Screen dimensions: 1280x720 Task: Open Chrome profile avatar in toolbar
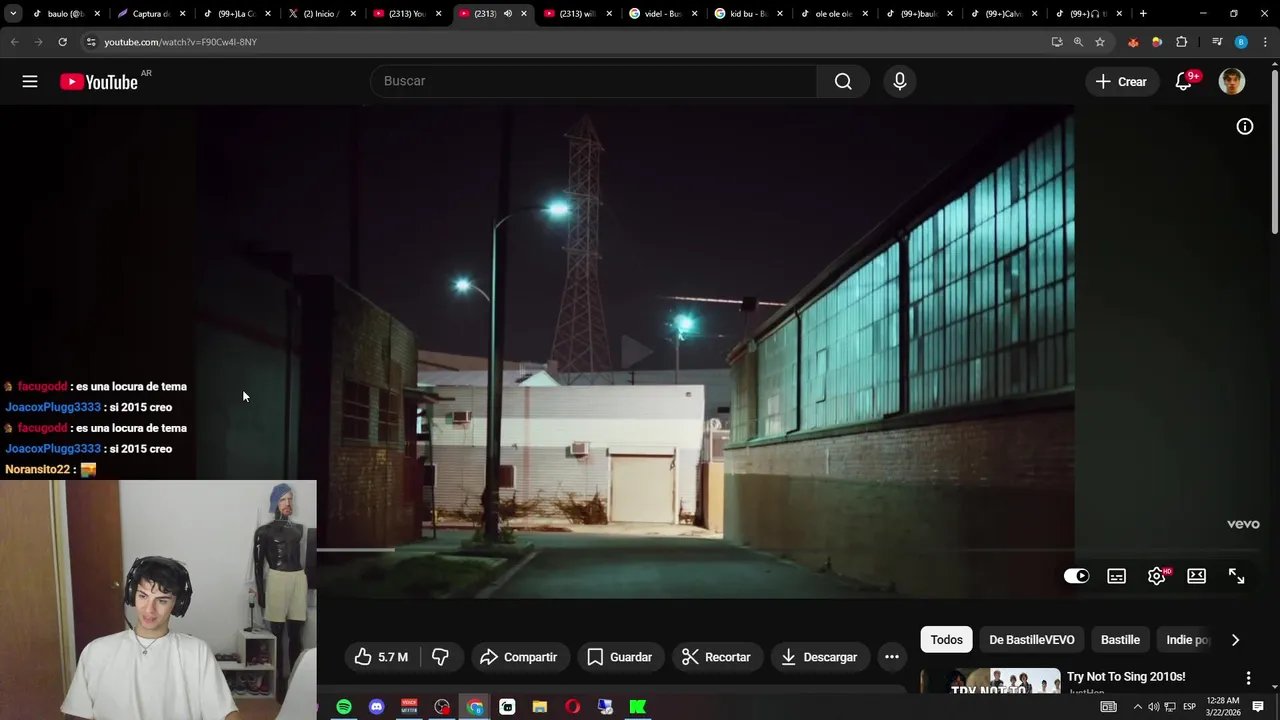pyautogui.click(x=1241, y=42)
